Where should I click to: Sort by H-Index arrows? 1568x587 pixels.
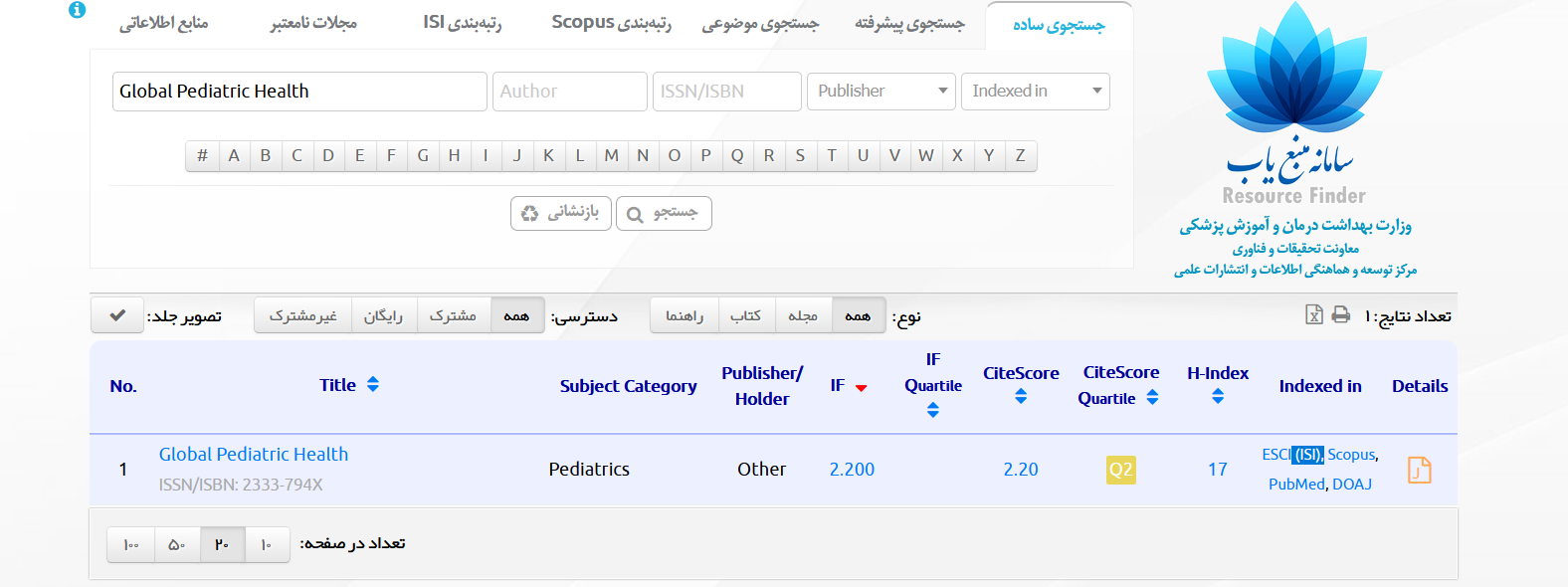(1218, 396)
